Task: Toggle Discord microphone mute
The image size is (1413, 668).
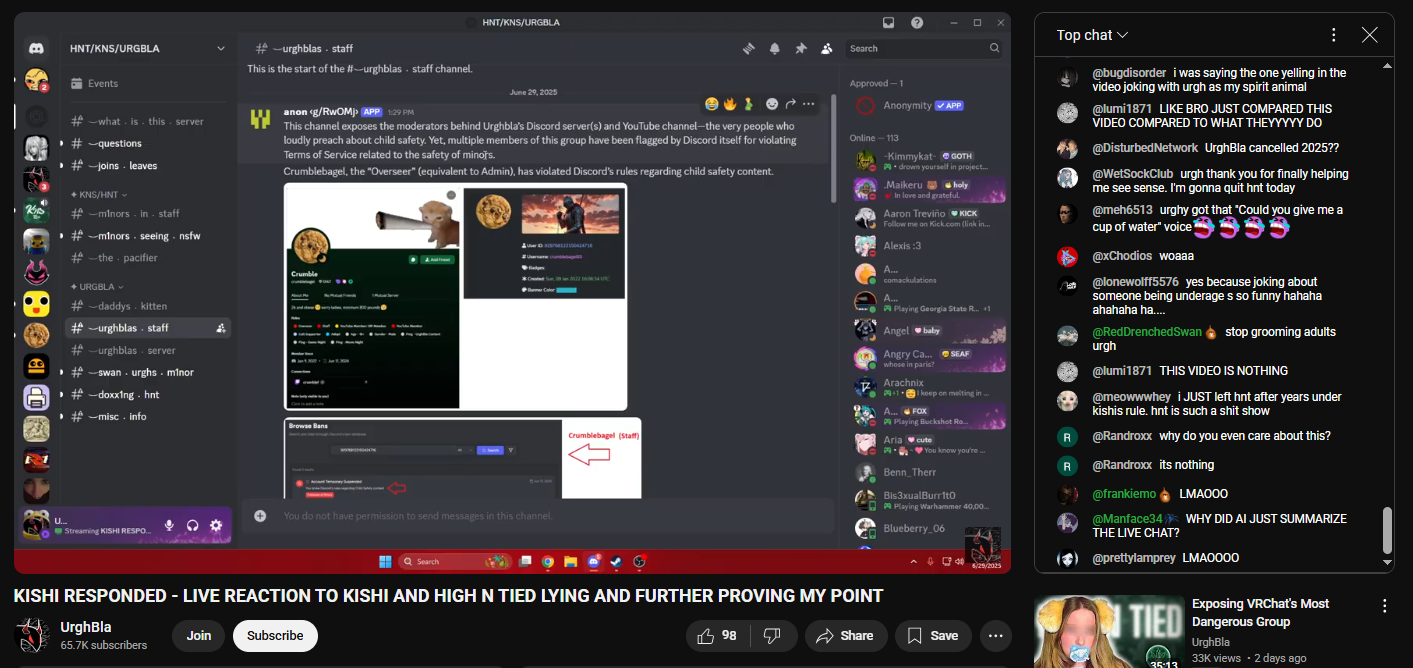Action: pos(169,525)
